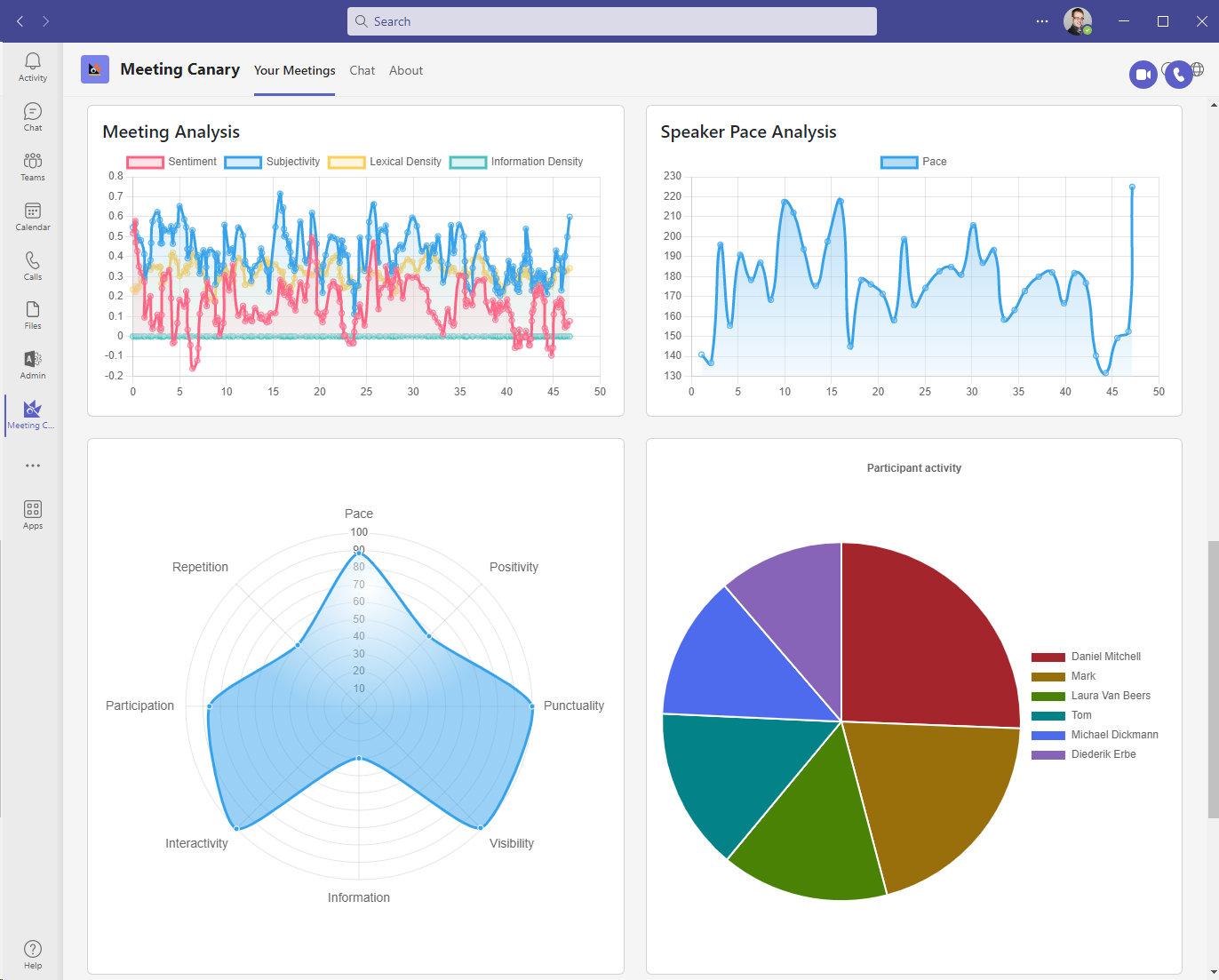Open Settings and more menu in title bar
Viewport: 1219px width, 980px height.
click(1041, 21)
